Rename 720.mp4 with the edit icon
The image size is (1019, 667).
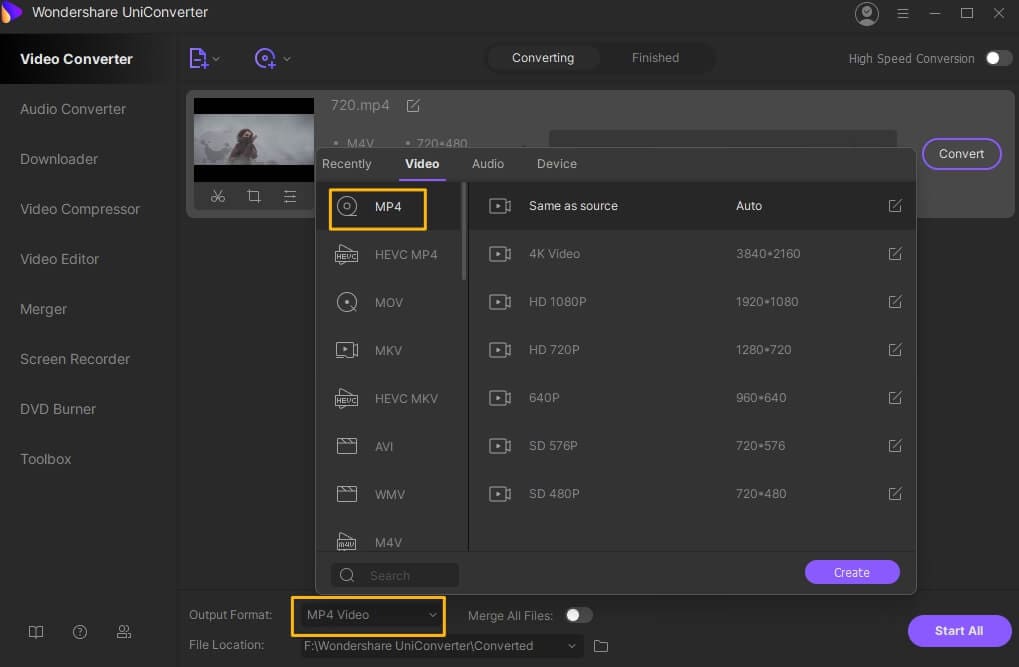413,105
